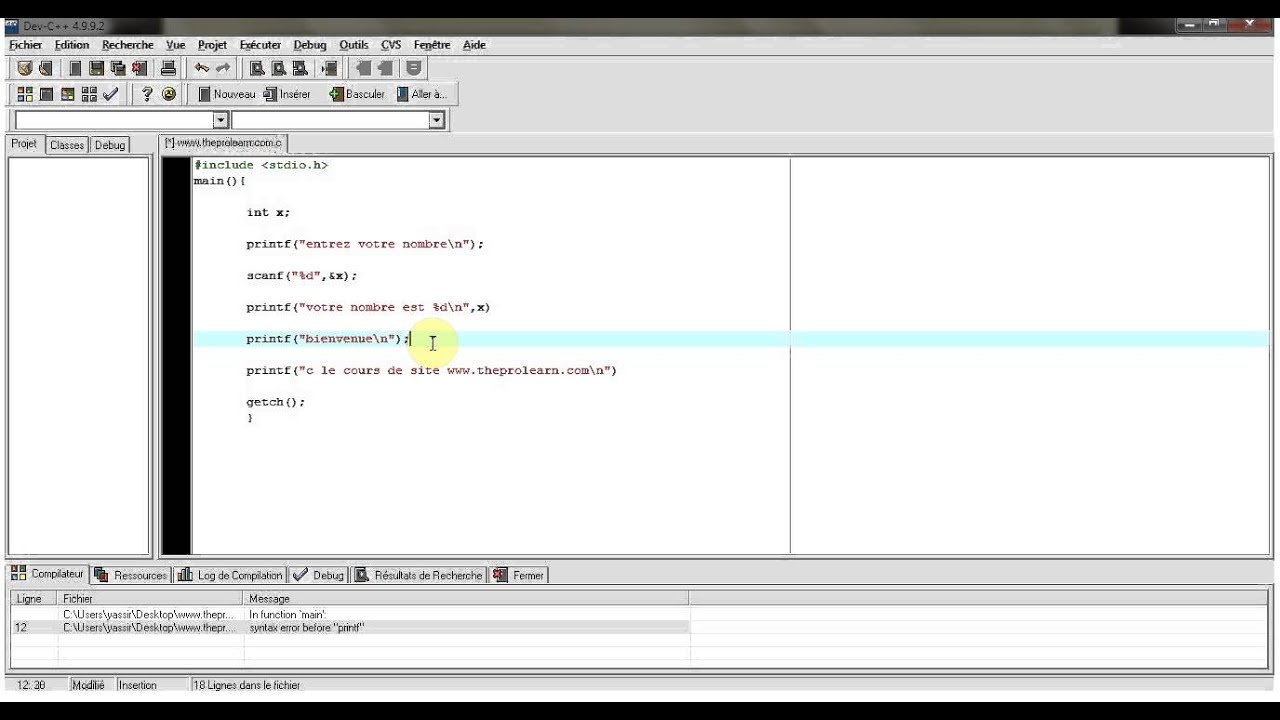
Task: Click the Compile icon with colored squares
Action: [x=25, y=94]
